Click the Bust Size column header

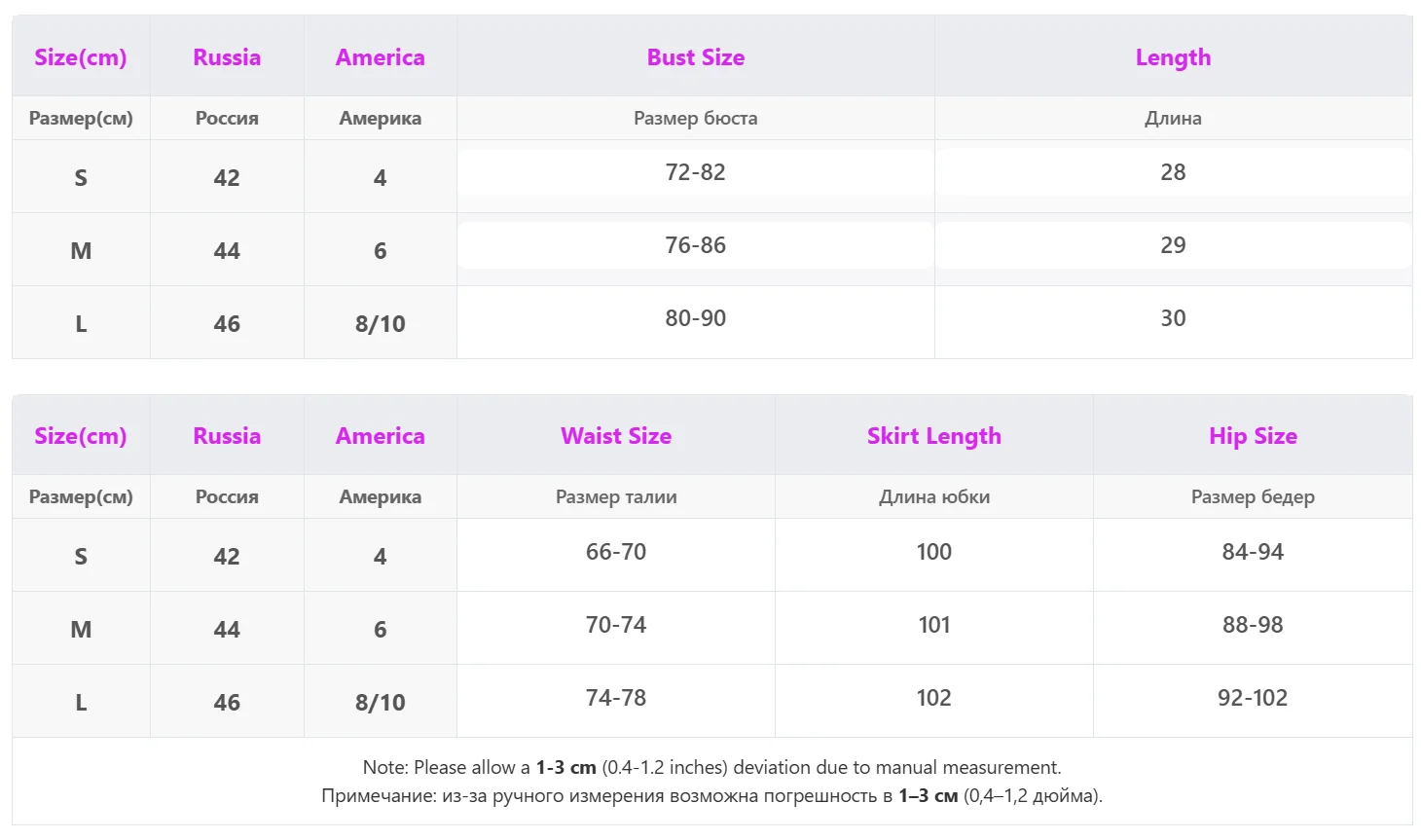(696, 57)
